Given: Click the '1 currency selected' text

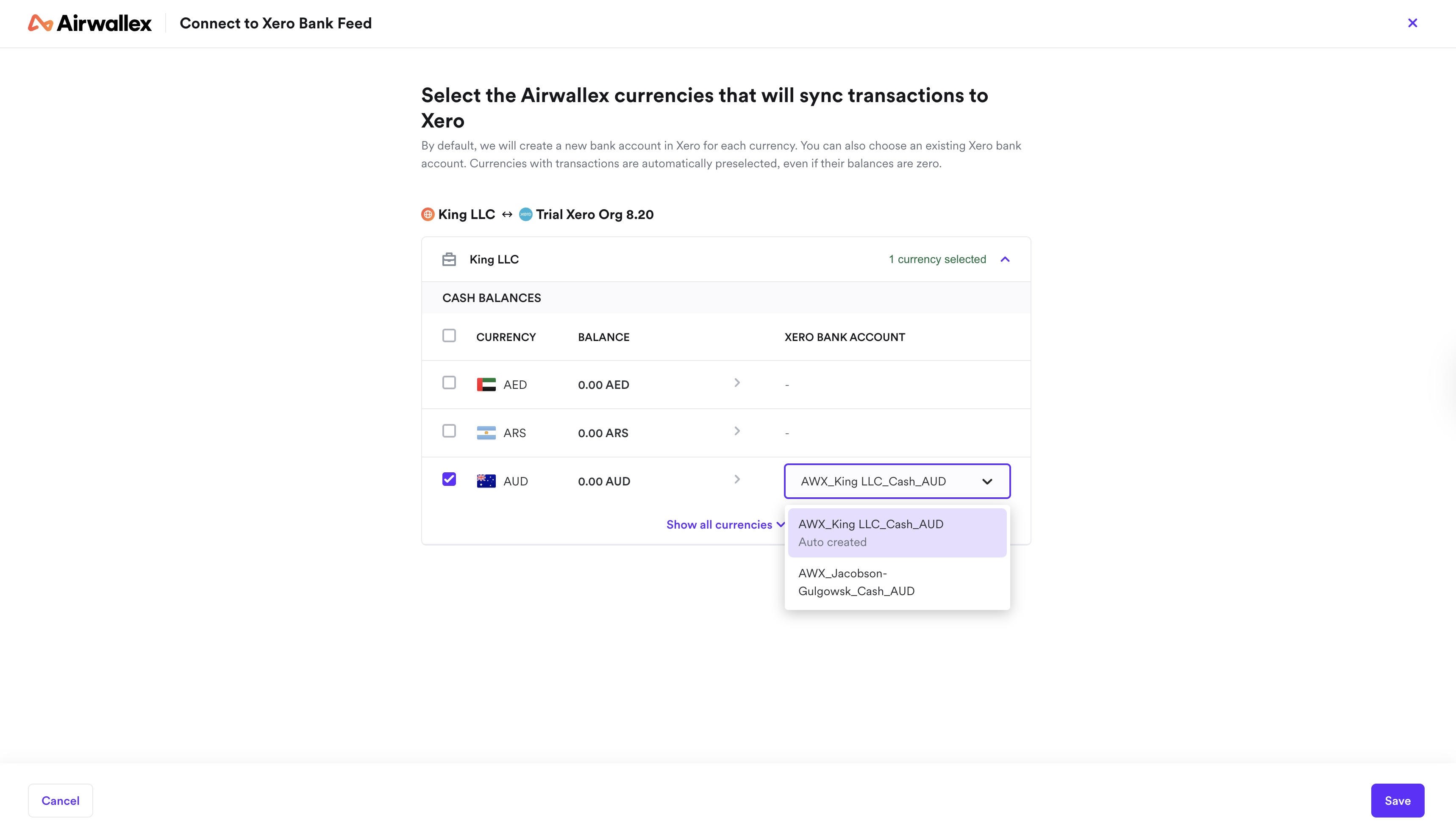Looking at the screenshot, I should [x=937, y=259].
